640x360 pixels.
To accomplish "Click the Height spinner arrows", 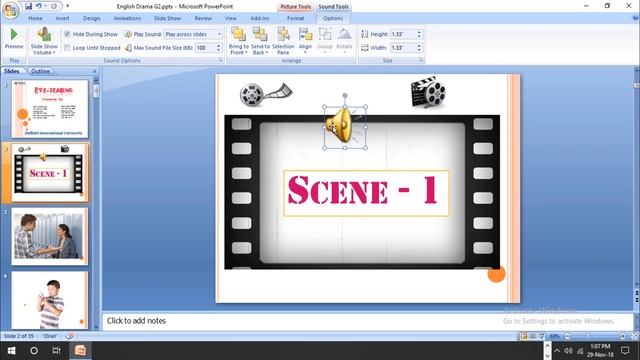I will tap(419, 34).
